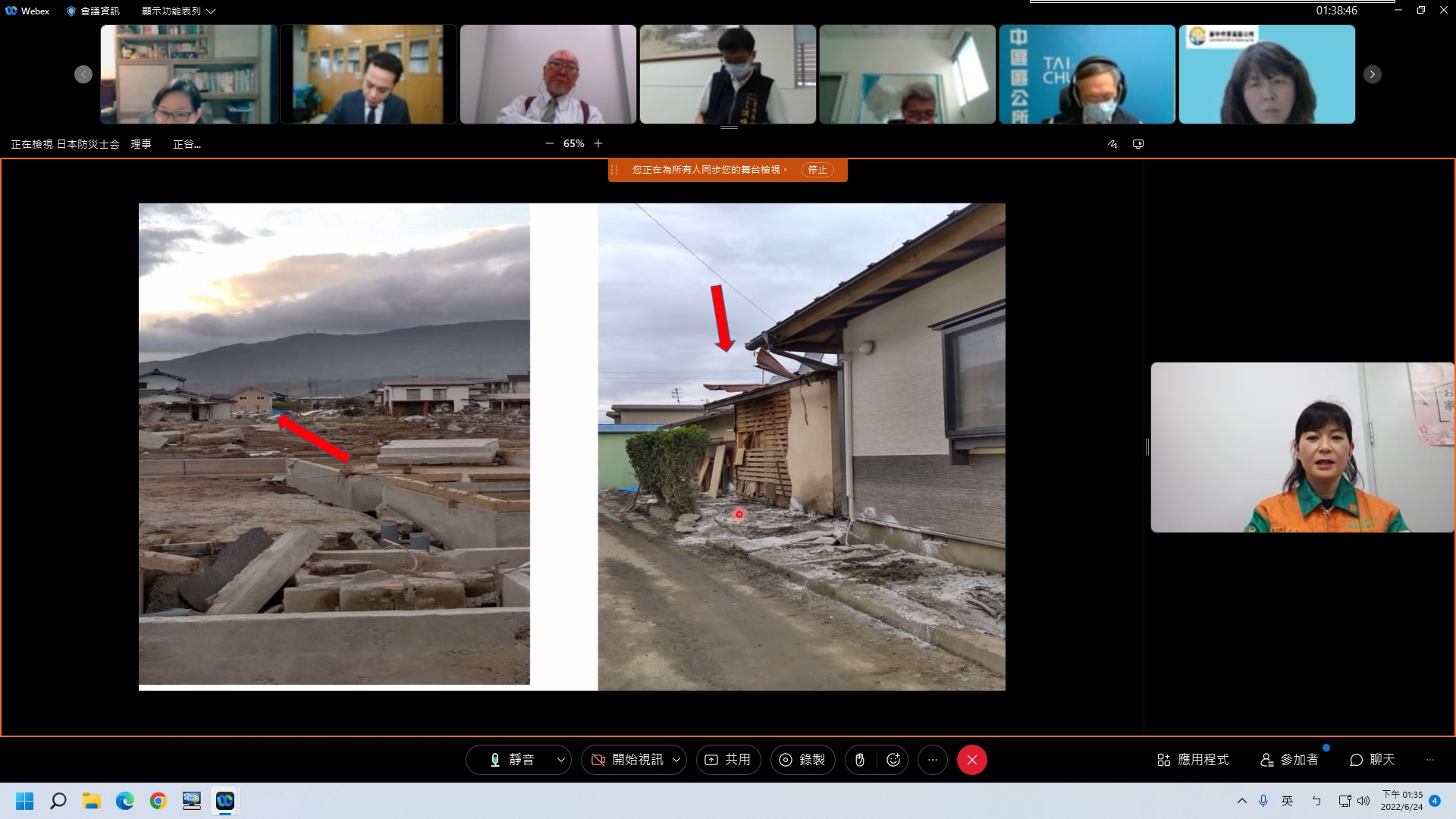Click 停止 to stop syncing stage
Viewport: 1456px width, 819px height.
click(817, 170)
